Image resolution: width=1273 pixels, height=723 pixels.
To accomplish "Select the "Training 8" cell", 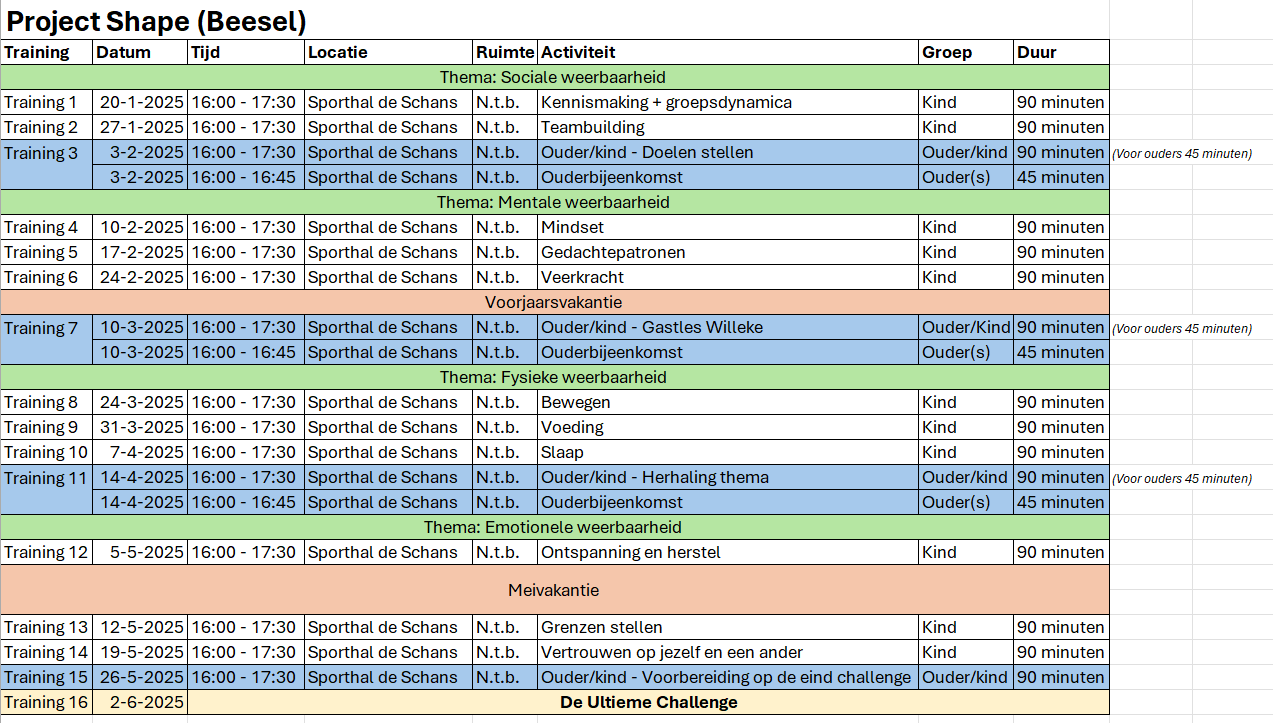I will (x=47, y=402).
